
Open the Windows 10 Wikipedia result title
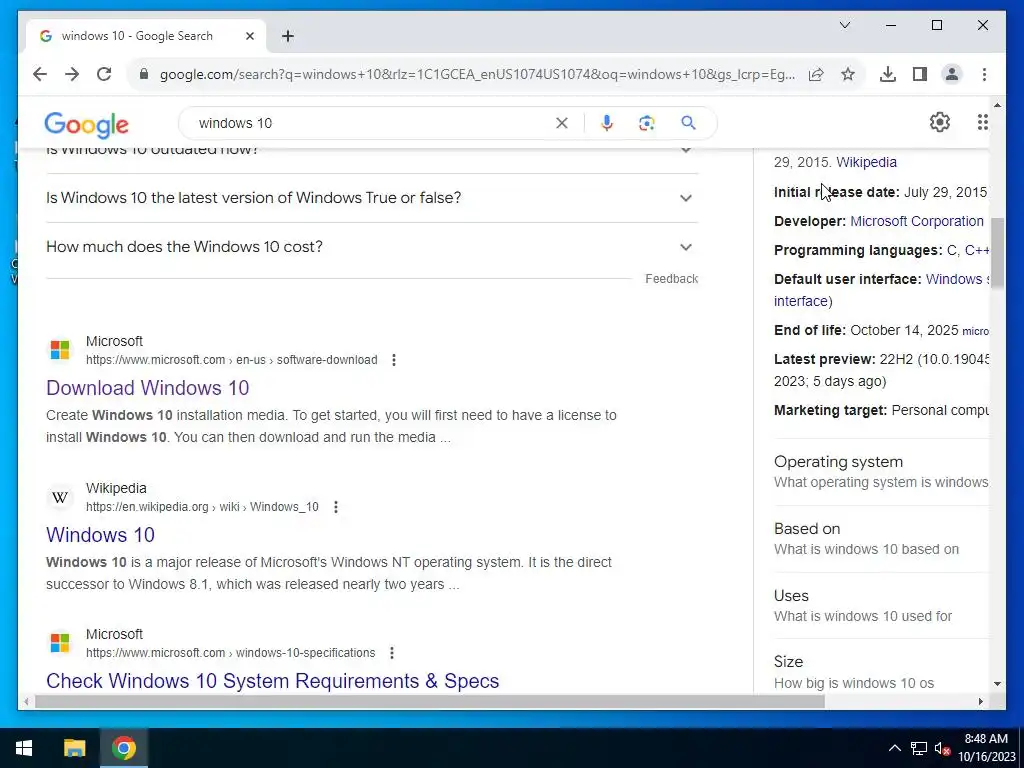click(101, 535)
